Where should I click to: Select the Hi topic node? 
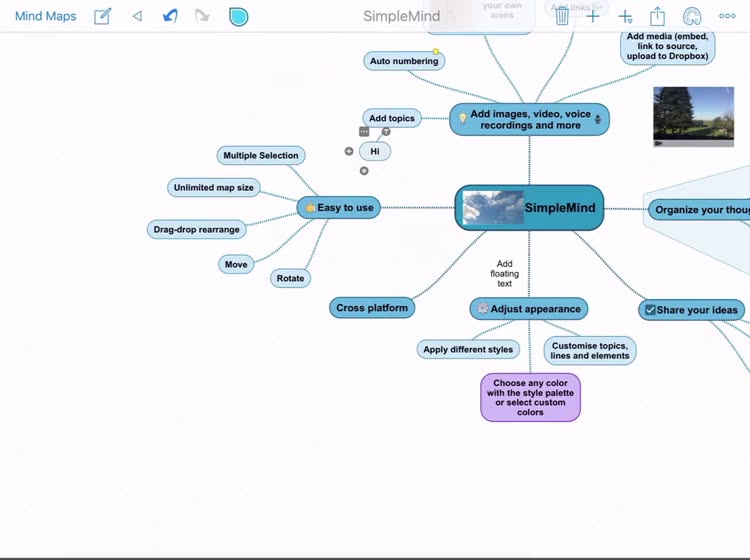[x=375, y=152]
